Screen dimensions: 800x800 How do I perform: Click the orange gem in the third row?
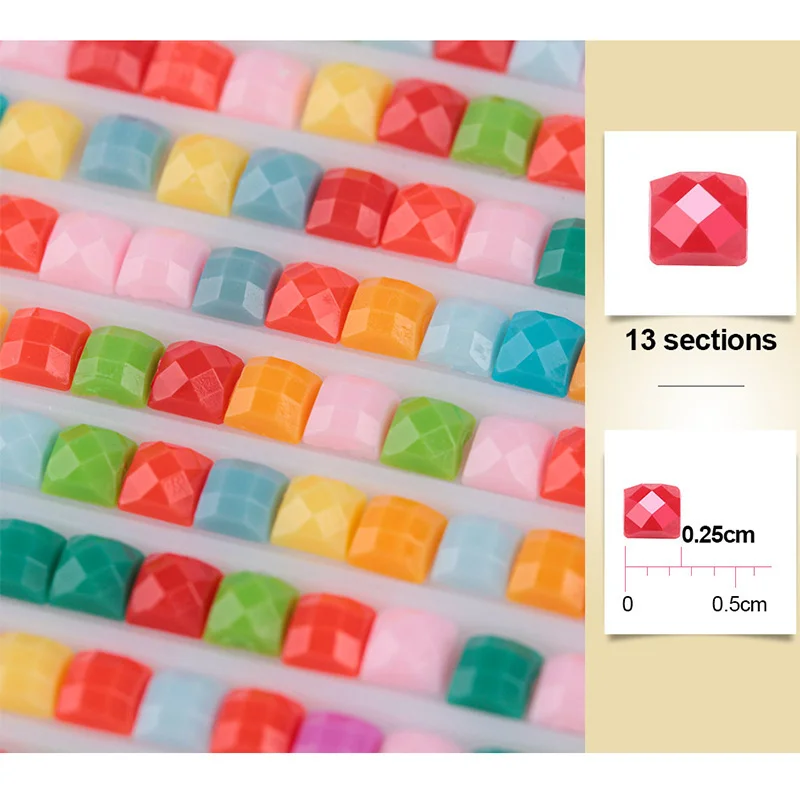388,317
